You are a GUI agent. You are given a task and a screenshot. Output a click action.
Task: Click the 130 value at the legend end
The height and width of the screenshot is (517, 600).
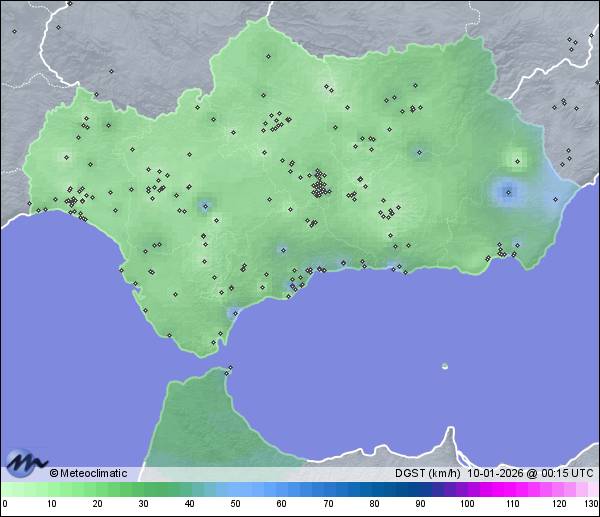[x=591, y=504]
